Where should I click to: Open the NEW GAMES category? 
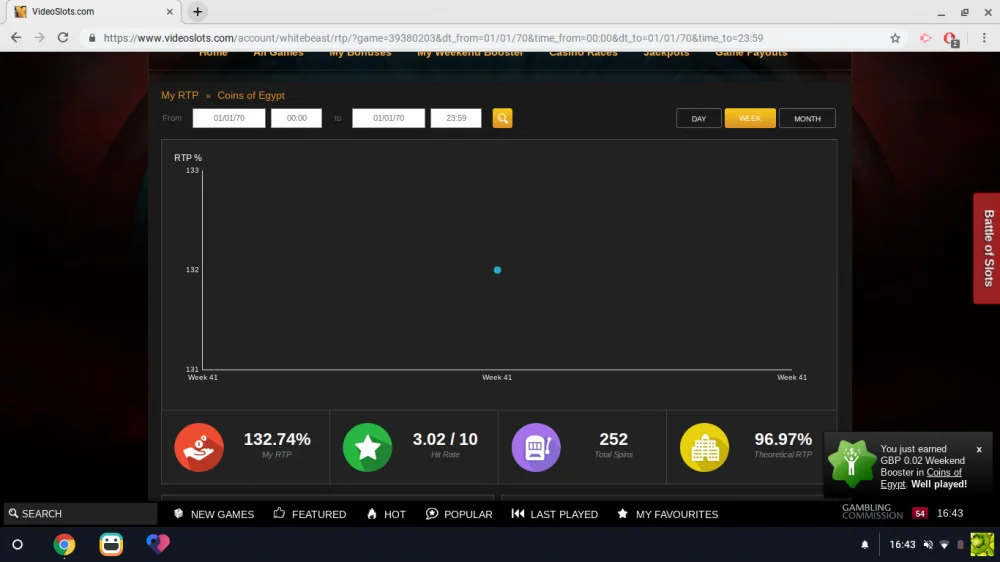click(214, 514)
